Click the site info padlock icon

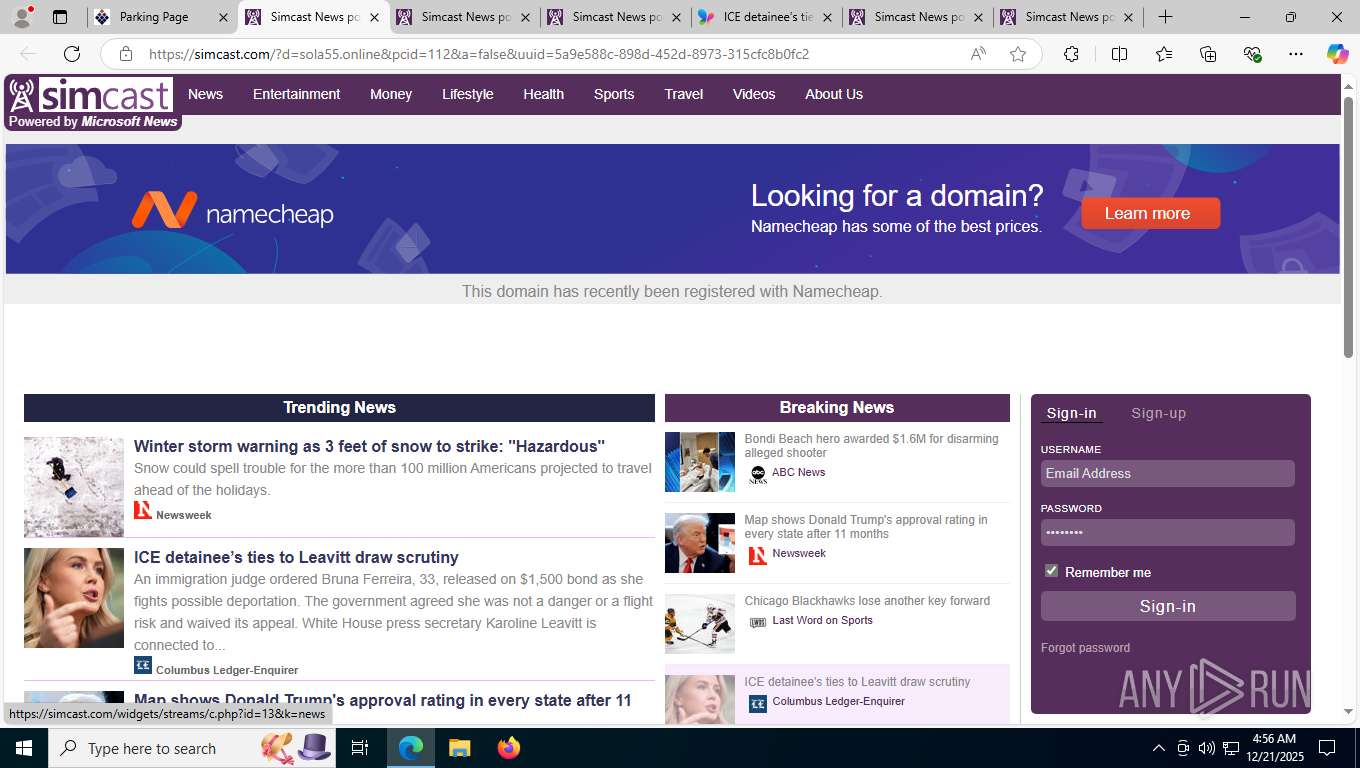(126, 54)
